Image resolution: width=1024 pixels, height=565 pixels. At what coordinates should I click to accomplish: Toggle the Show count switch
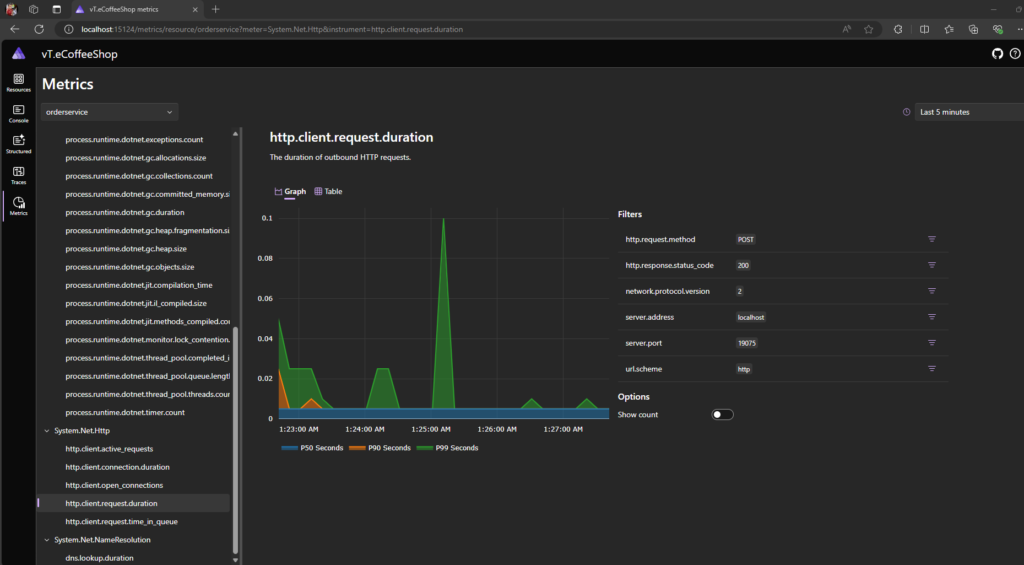(x=722, y=415)
